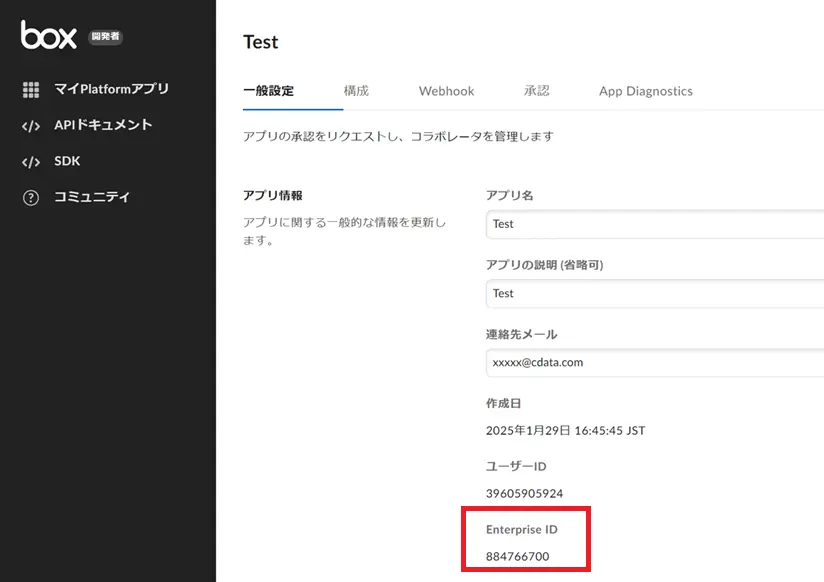The width and height of the screenshot is (824, 582).
Task: Click the アプリ名 input field
Action: (655, 224)
